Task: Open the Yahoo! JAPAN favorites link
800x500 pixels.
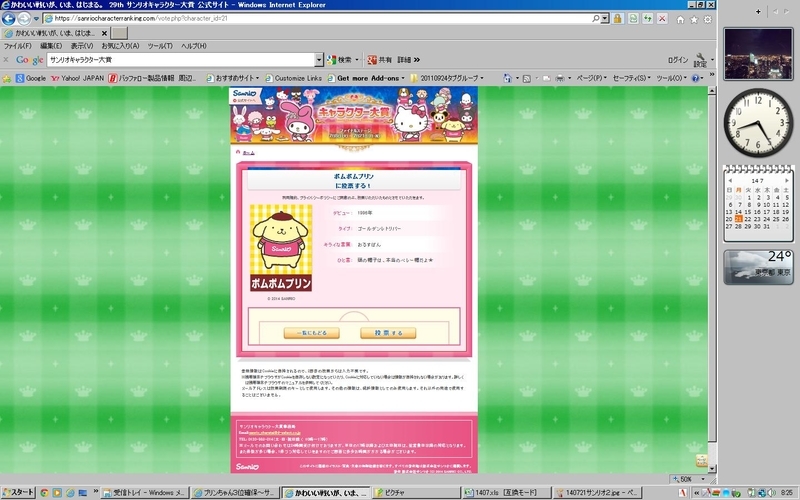Action: pyautogui.click(x=78, y=78)
